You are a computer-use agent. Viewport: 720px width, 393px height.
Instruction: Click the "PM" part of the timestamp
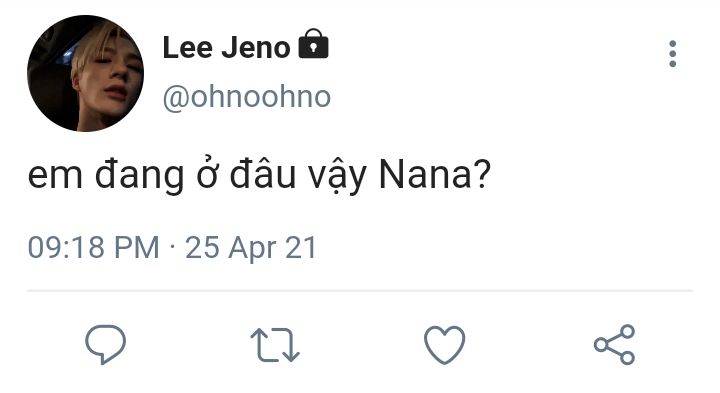136,247
